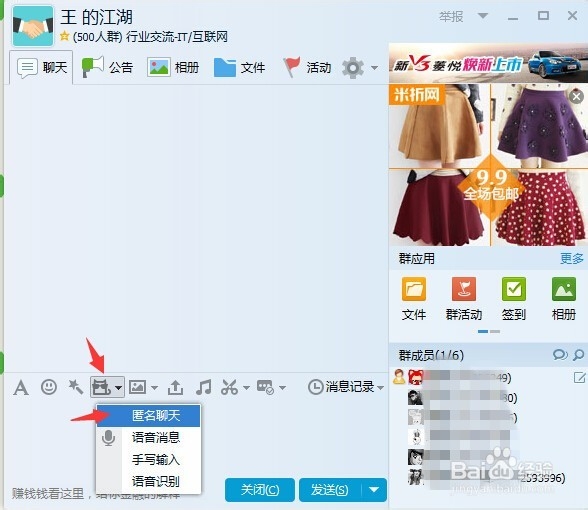
Task: Select 语音消息 from the menu
Action: coord(148,437)
